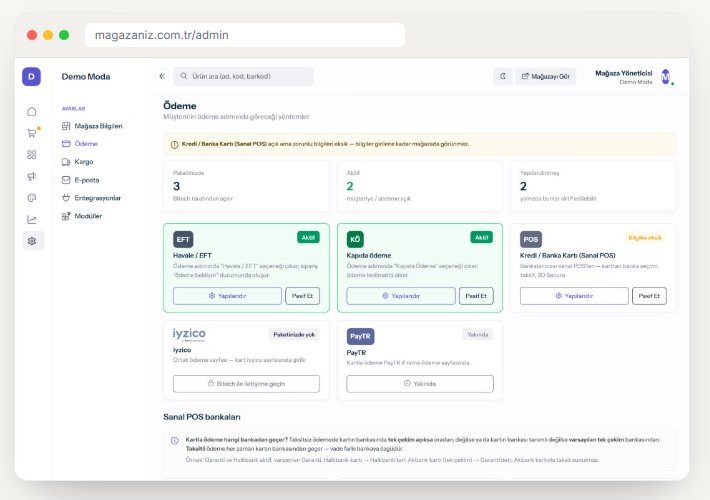Click the Bilgiler eksik badge

[645, 237]
